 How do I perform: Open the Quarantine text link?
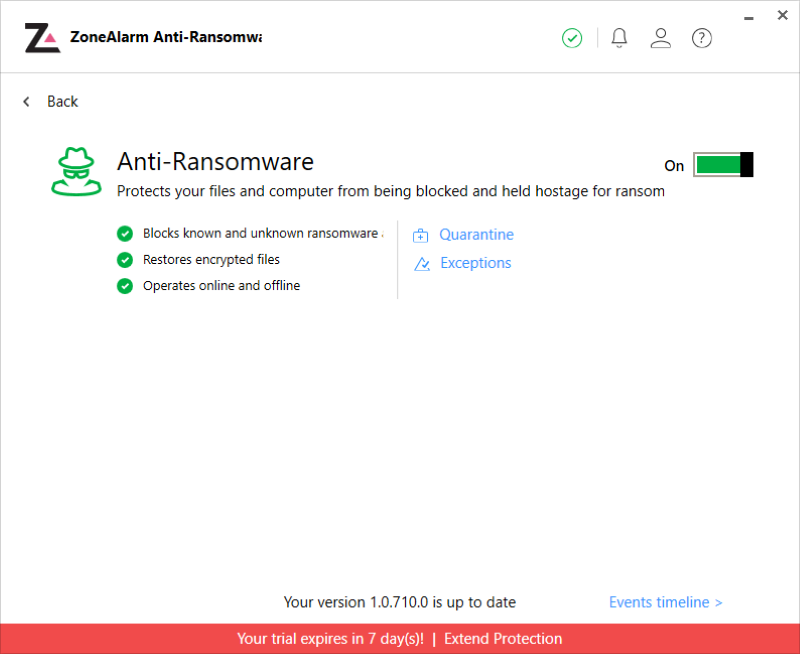476,235
